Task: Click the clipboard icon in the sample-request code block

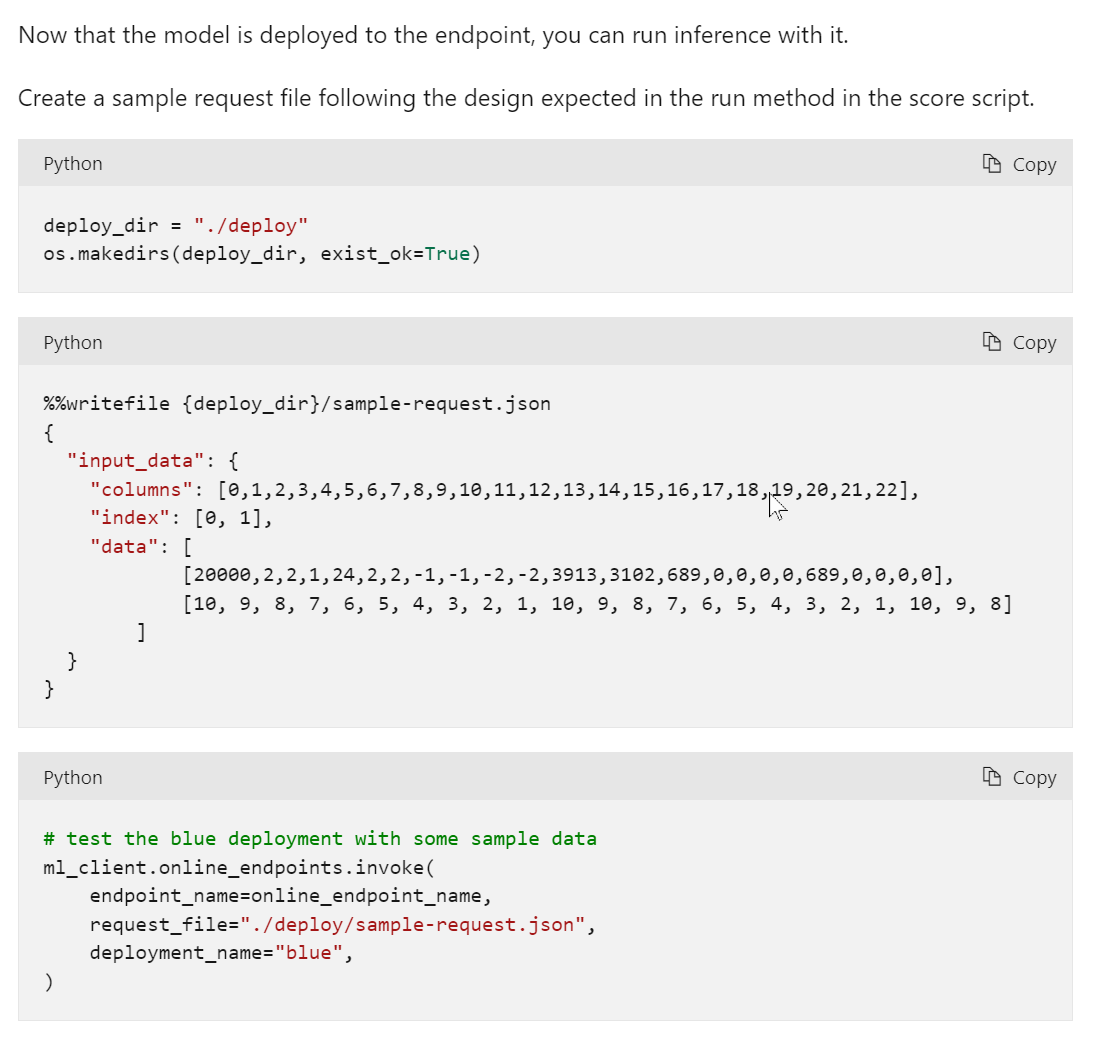Action: tap(990, 341)
